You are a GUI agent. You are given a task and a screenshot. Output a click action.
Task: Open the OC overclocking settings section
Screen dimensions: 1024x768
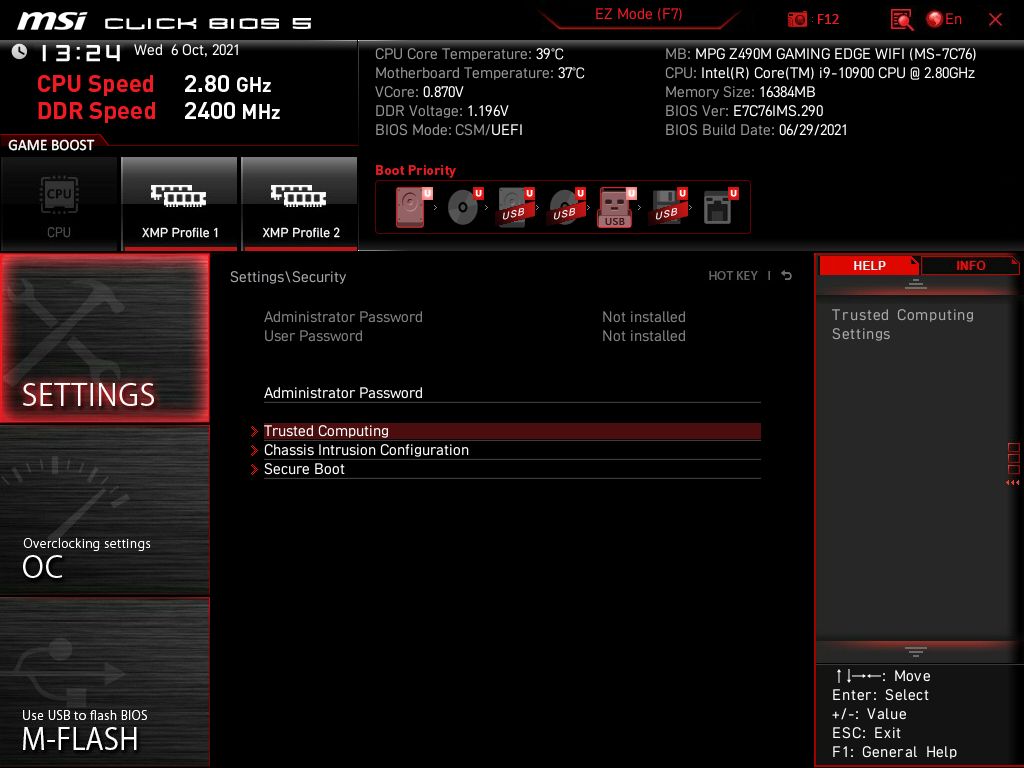[x=104, y=511]
